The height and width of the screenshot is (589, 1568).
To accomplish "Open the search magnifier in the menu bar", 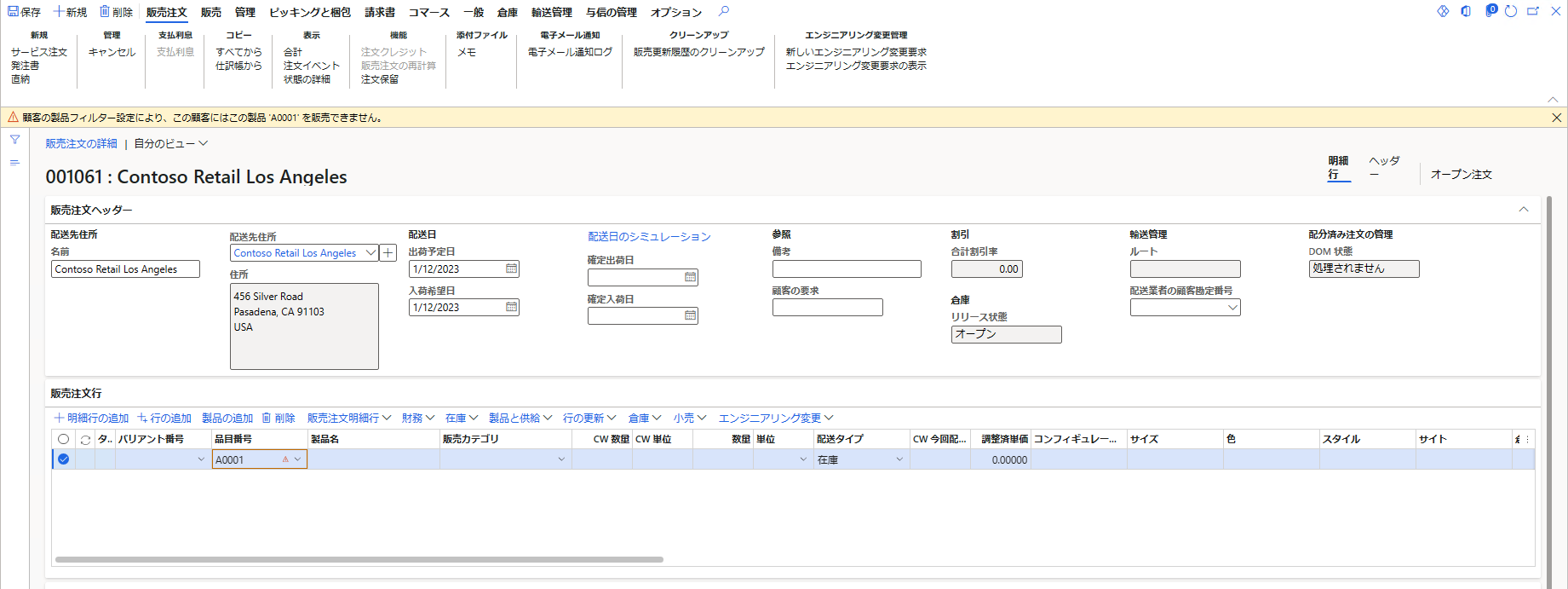I will (724, 12).
